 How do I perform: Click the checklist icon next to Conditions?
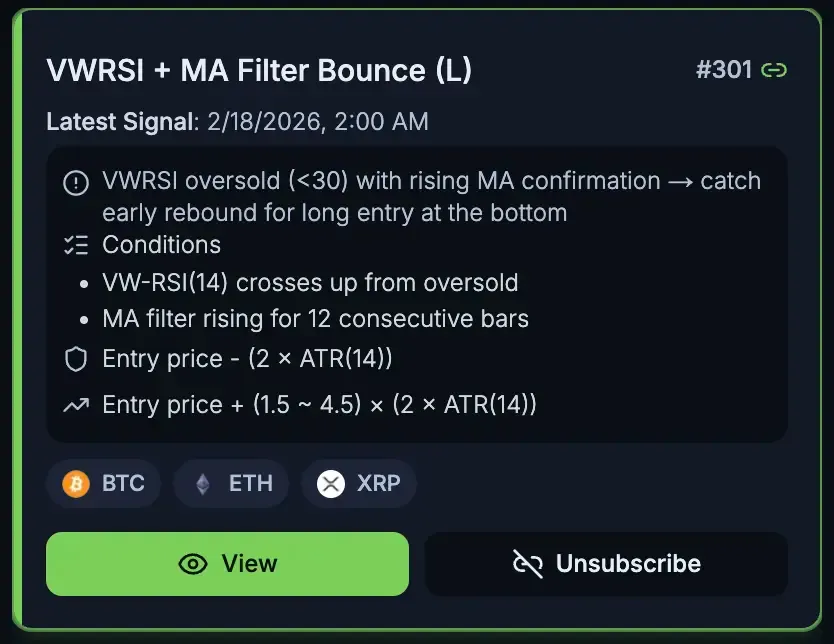[75, 245]
